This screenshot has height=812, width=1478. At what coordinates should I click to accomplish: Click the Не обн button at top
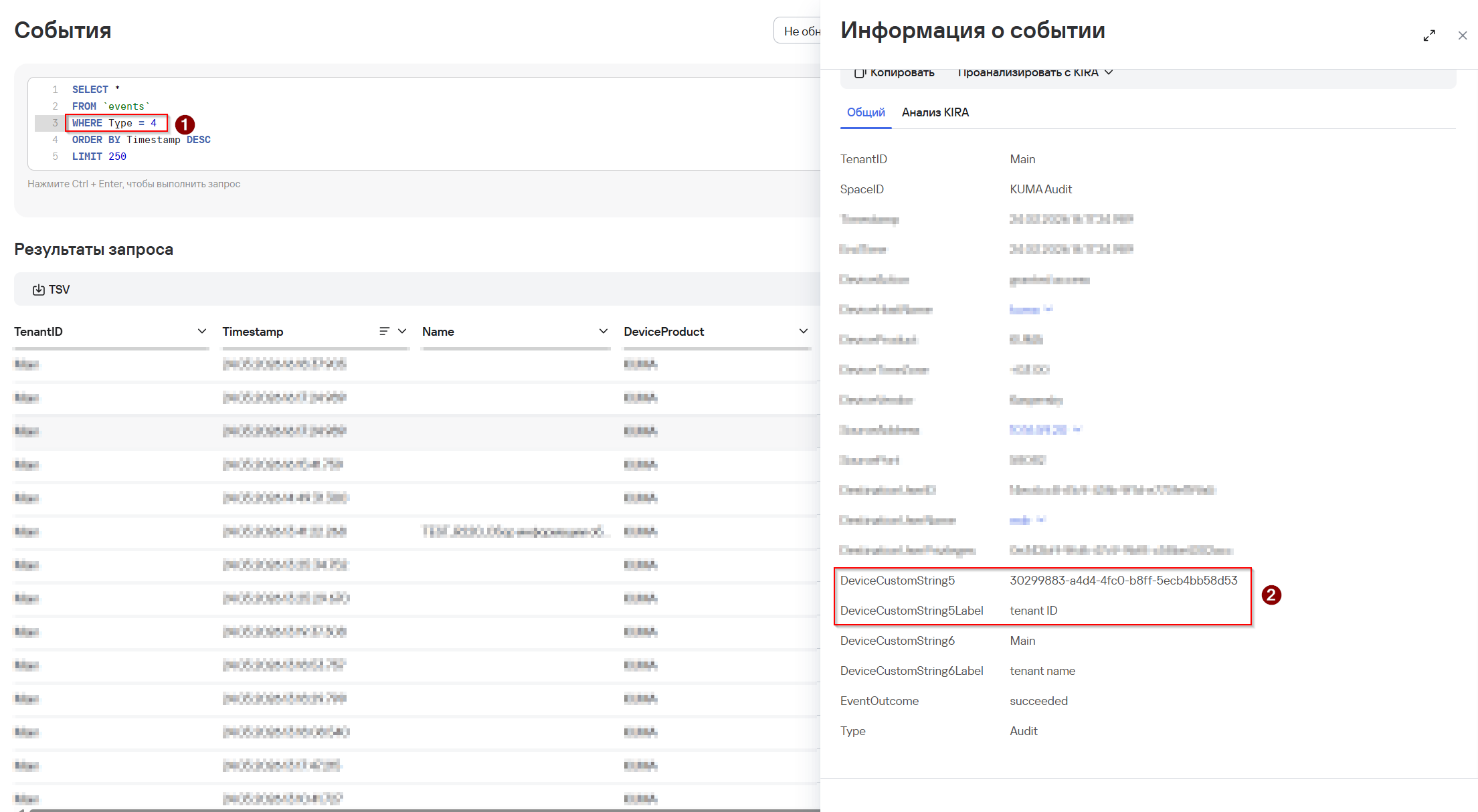[800, 31]
